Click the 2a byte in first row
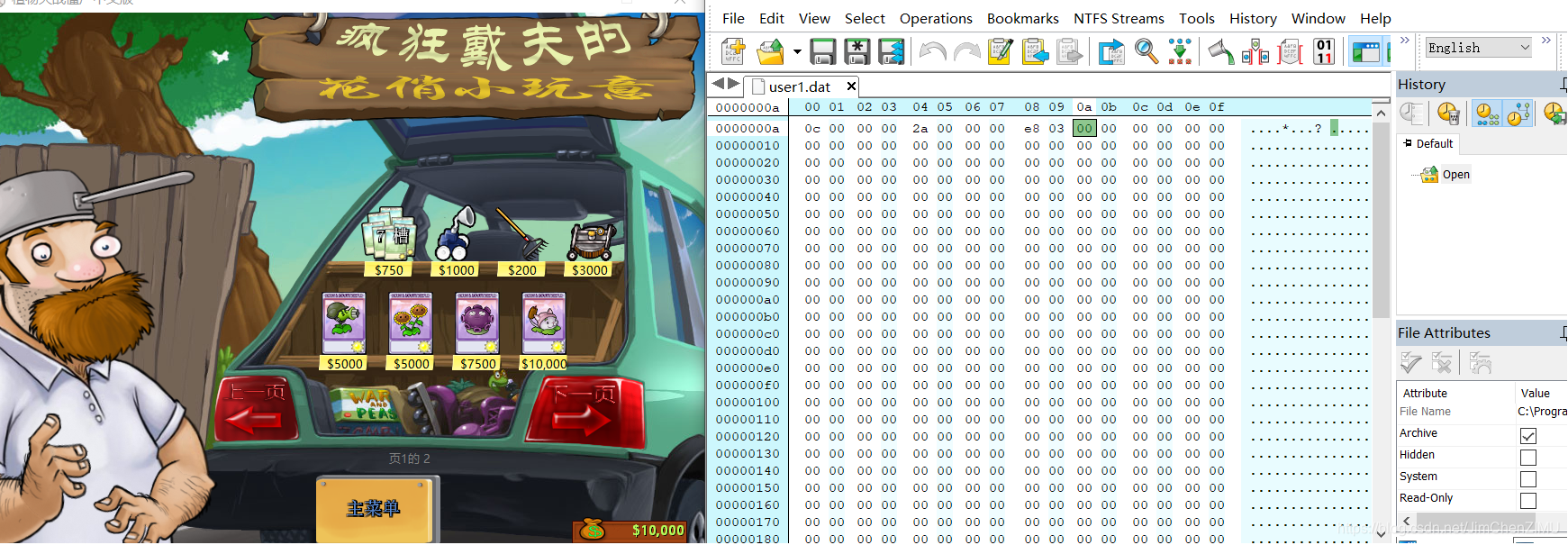Viewport: 1568px width, 545px height. [920, 129]
